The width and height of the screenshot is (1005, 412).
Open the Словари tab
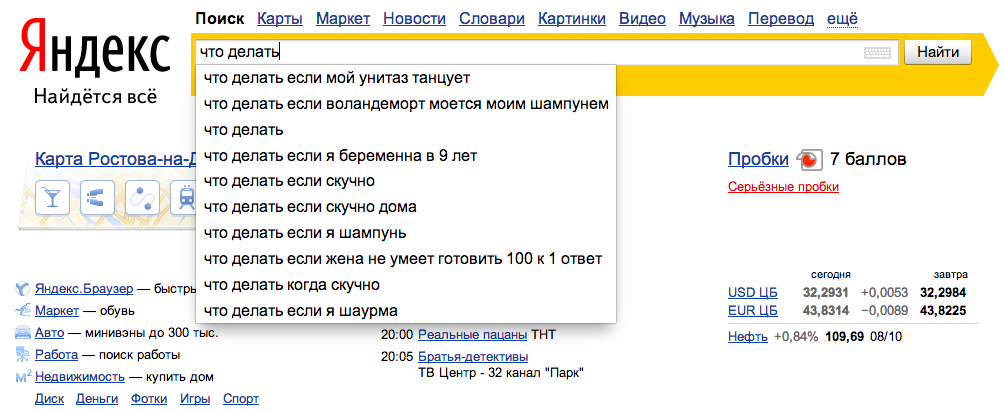[492, 19]
